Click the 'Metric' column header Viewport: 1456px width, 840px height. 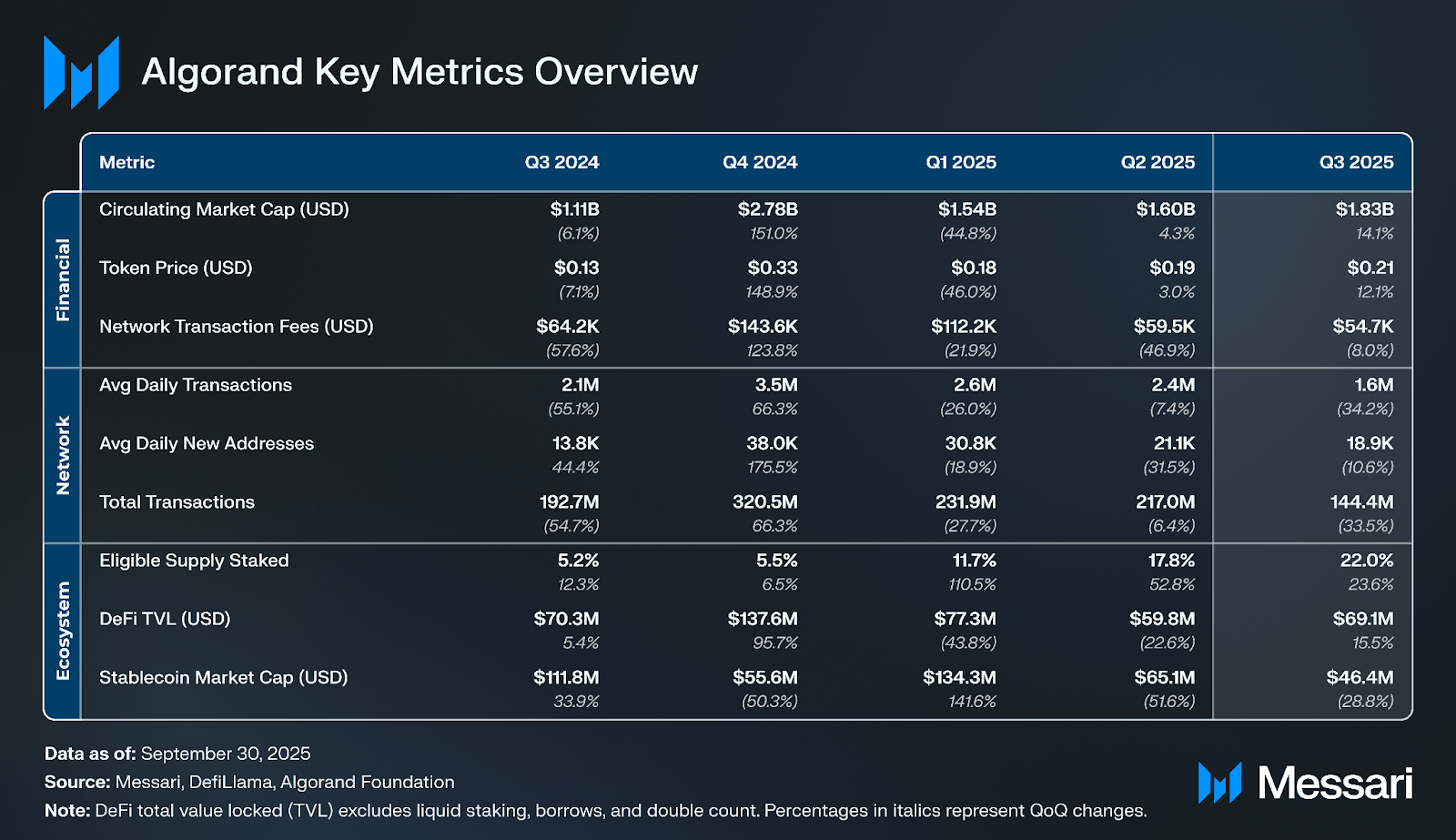click(126, 162)
